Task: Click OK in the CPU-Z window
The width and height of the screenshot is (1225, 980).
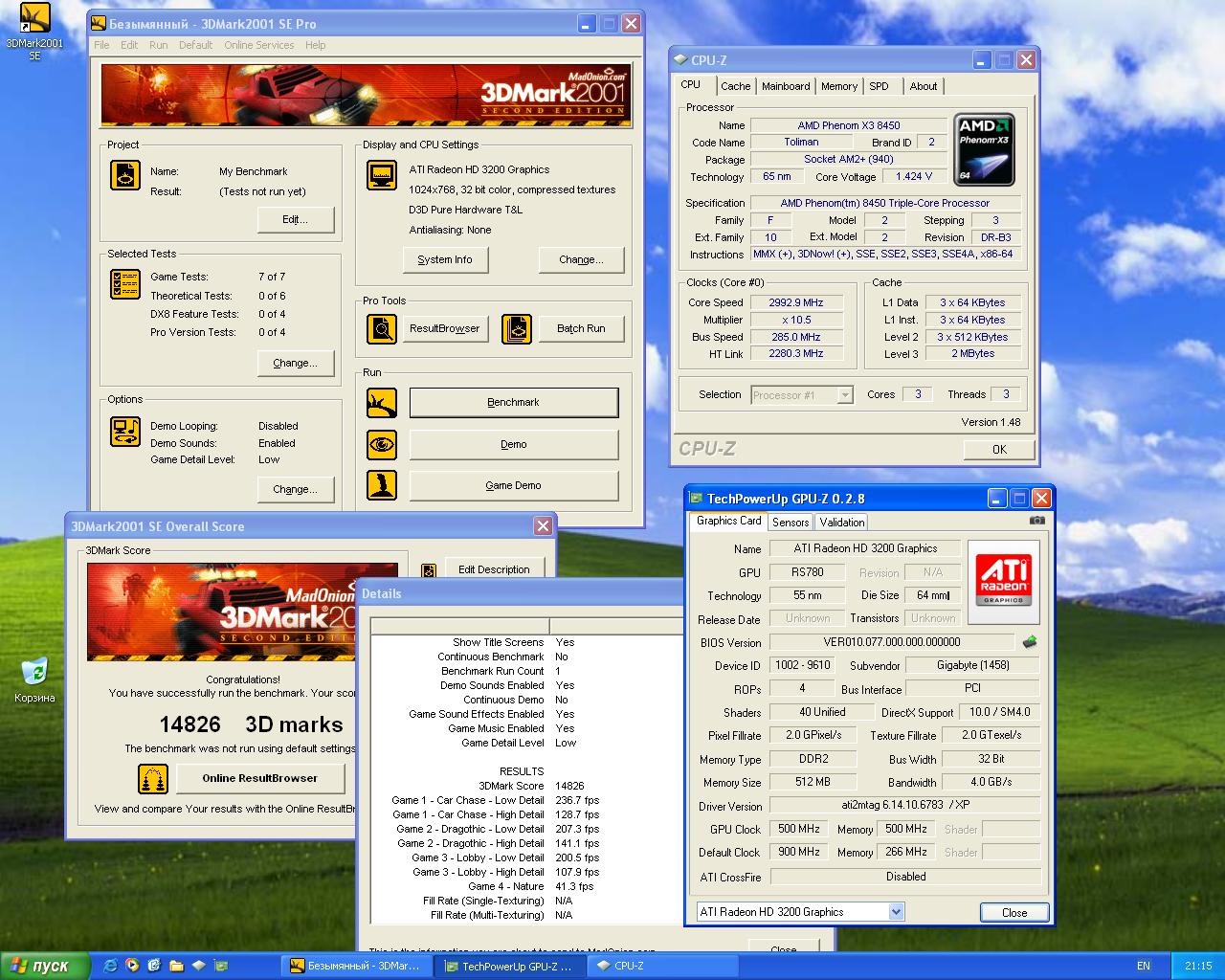Action: (x=999, y=449)
